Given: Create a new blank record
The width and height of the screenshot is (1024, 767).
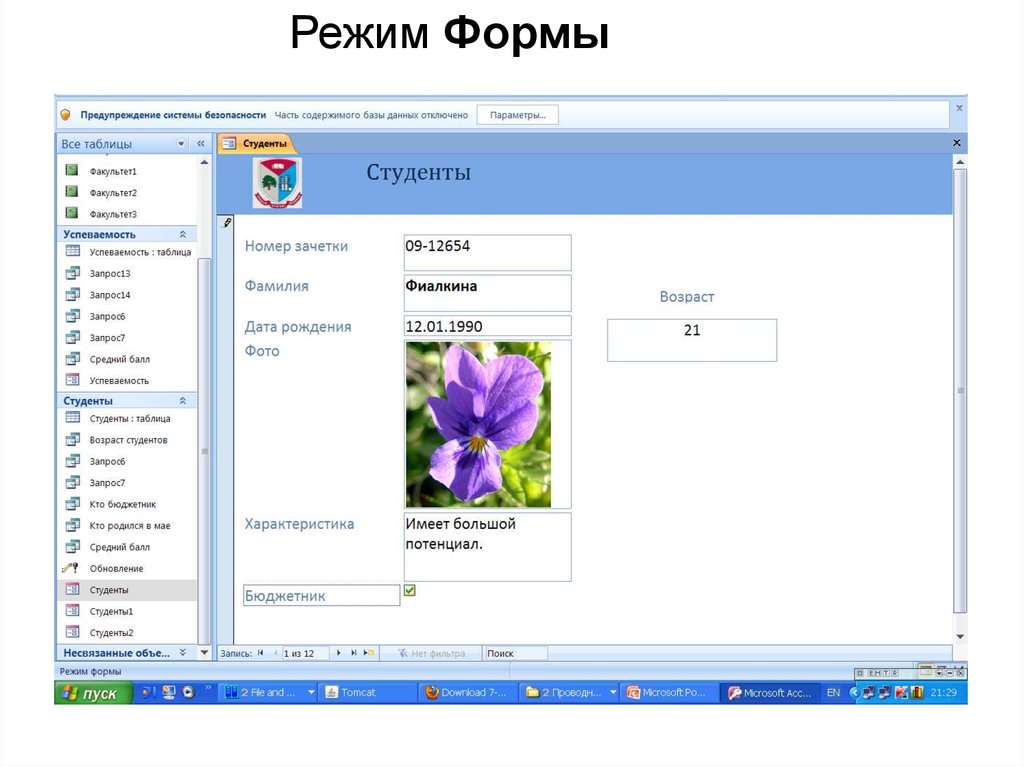Looking at the screenshot, I should pyautogui.click(x=369, y=653).
